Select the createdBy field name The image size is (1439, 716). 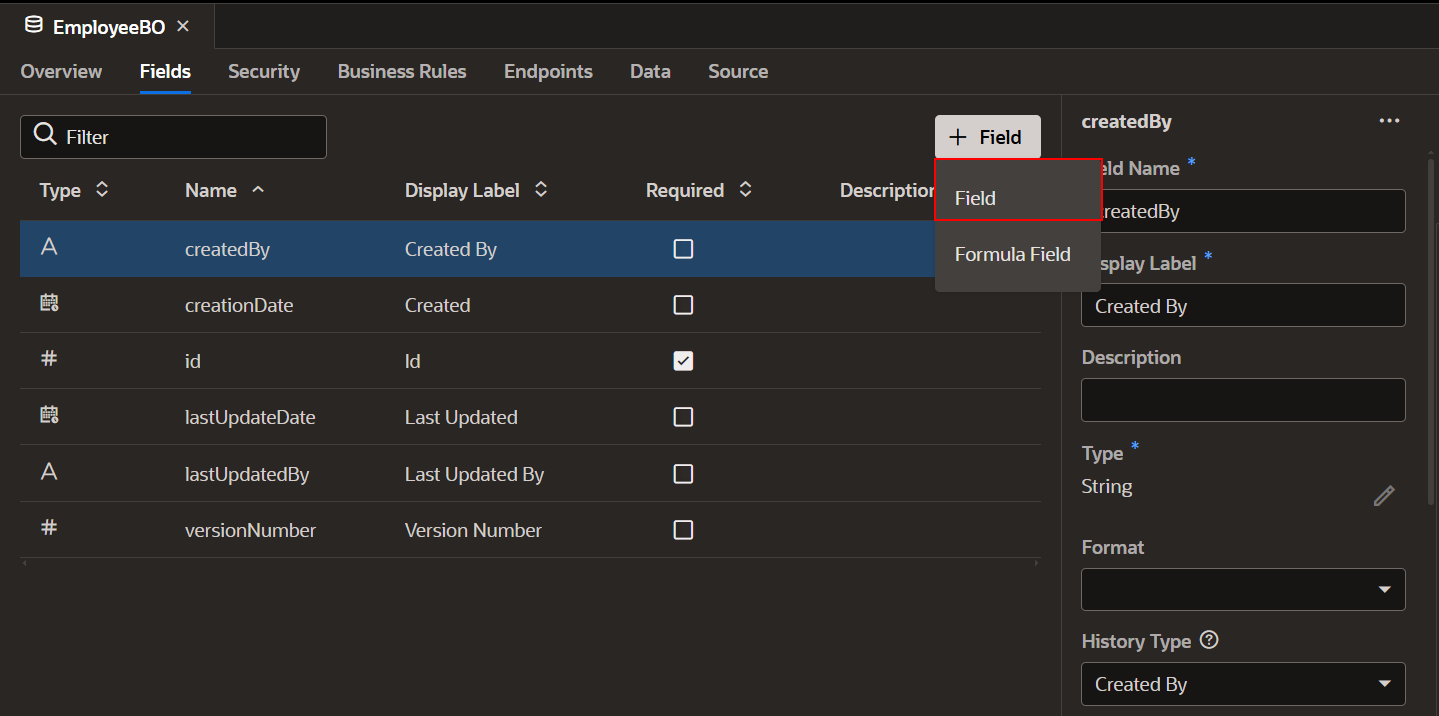(x=227, y=249)
